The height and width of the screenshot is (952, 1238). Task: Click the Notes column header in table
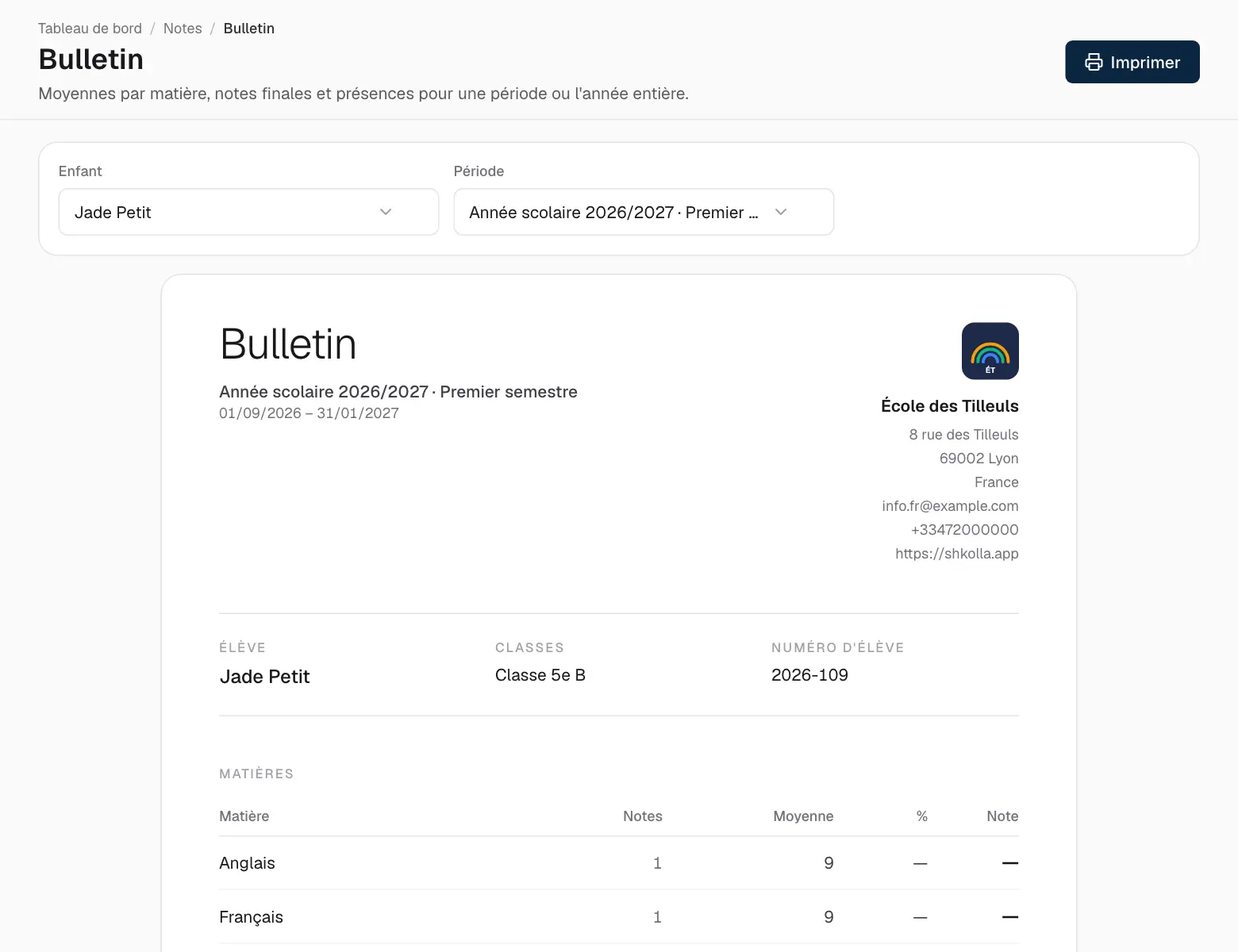pyautogui.click(x=643, y=816)
